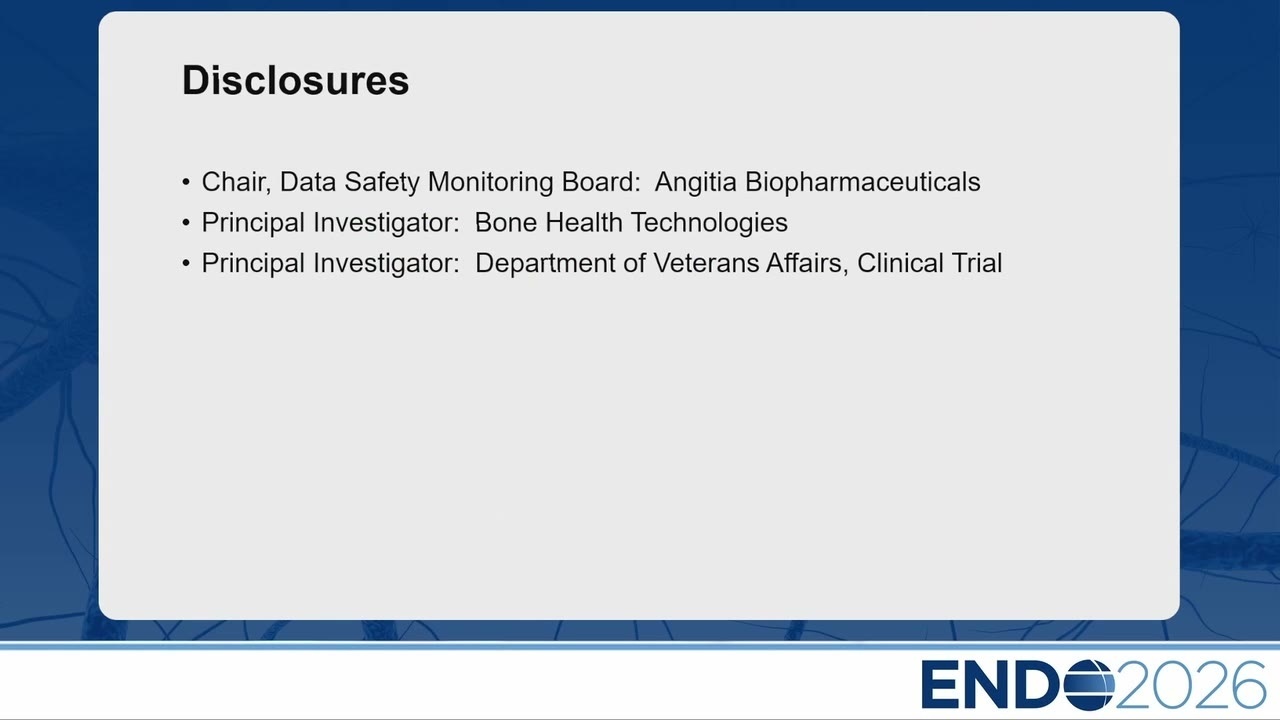Click the words Clinical Trial
This screenshot has width=1280, height=720.
click(929, 263)
